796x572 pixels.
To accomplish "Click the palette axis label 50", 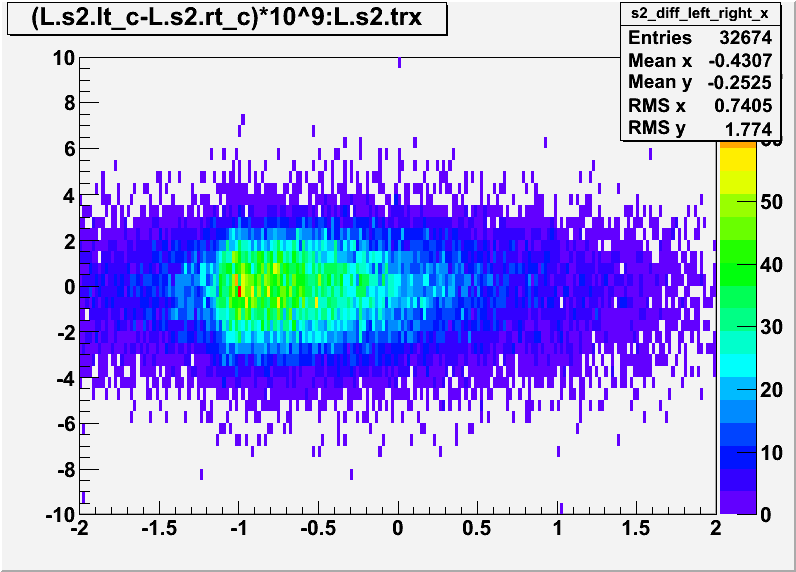I will click(771, 202).
